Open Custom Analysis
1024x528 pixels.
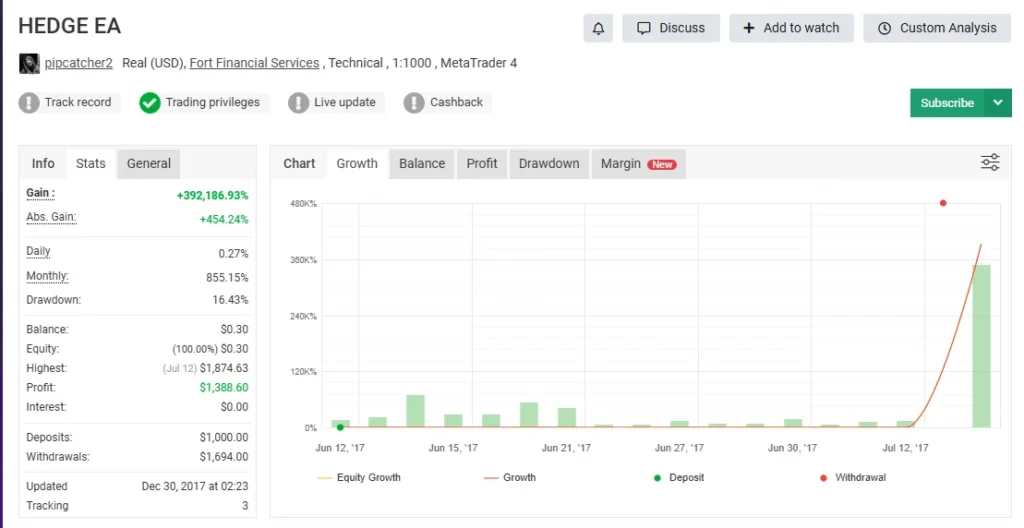[x=937, y=28]
